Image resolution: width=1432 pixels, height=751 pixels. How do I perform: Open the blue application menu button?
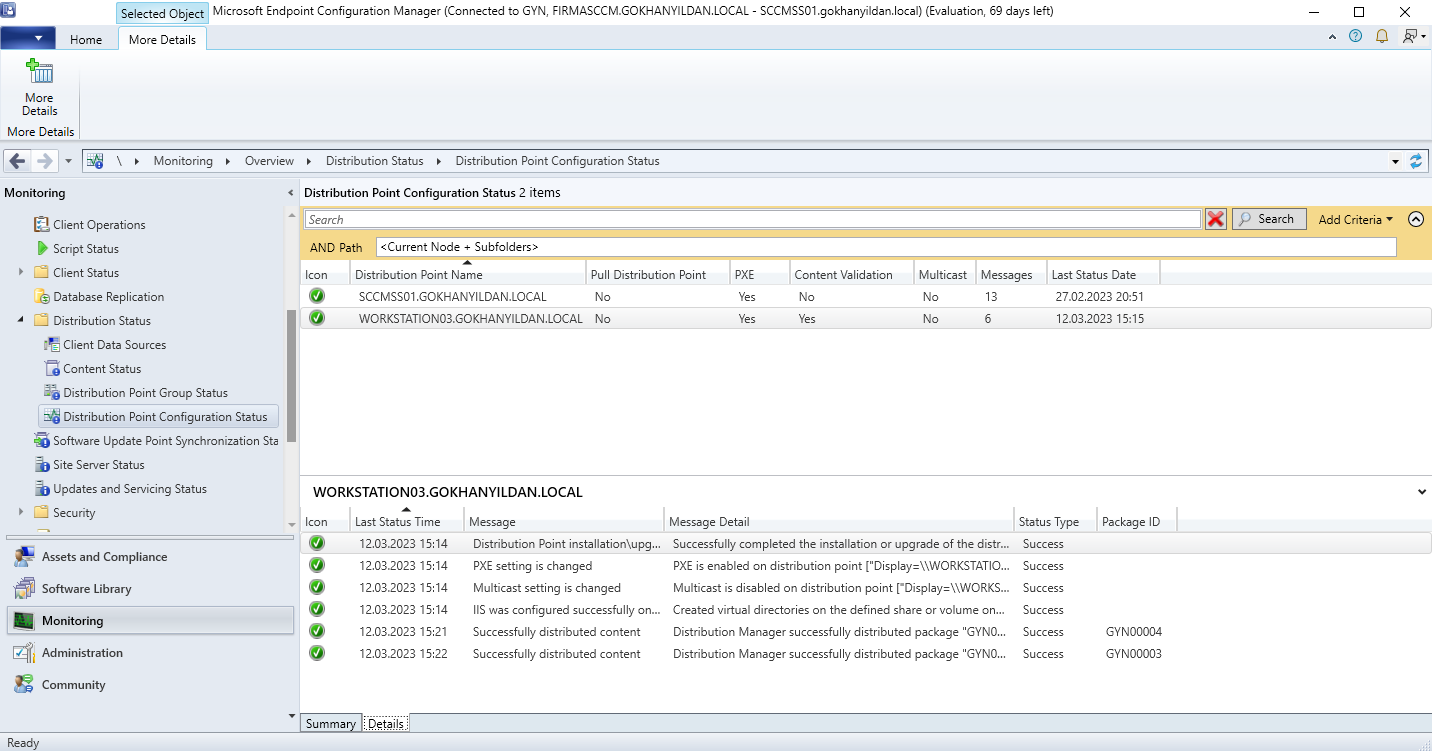[28, 38]
